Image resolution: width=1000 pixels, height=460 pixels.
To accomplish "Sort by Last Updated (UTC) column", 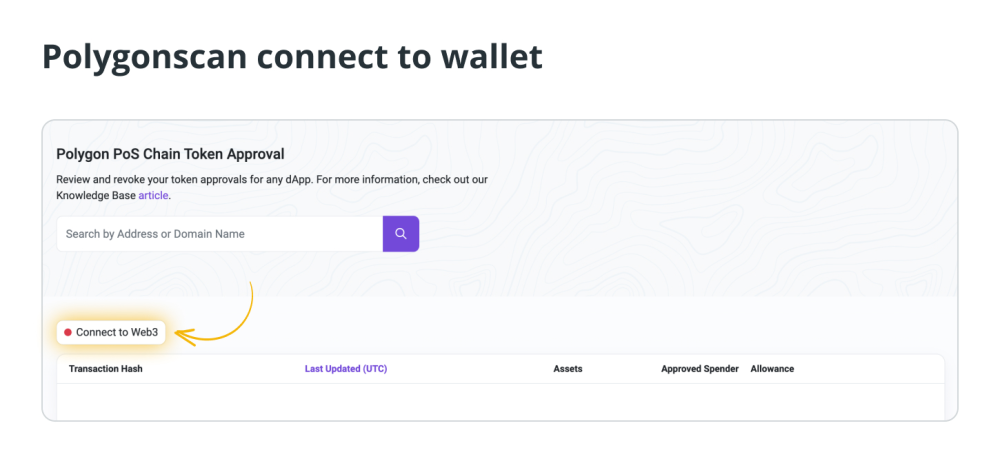I will tap(346, 369).
